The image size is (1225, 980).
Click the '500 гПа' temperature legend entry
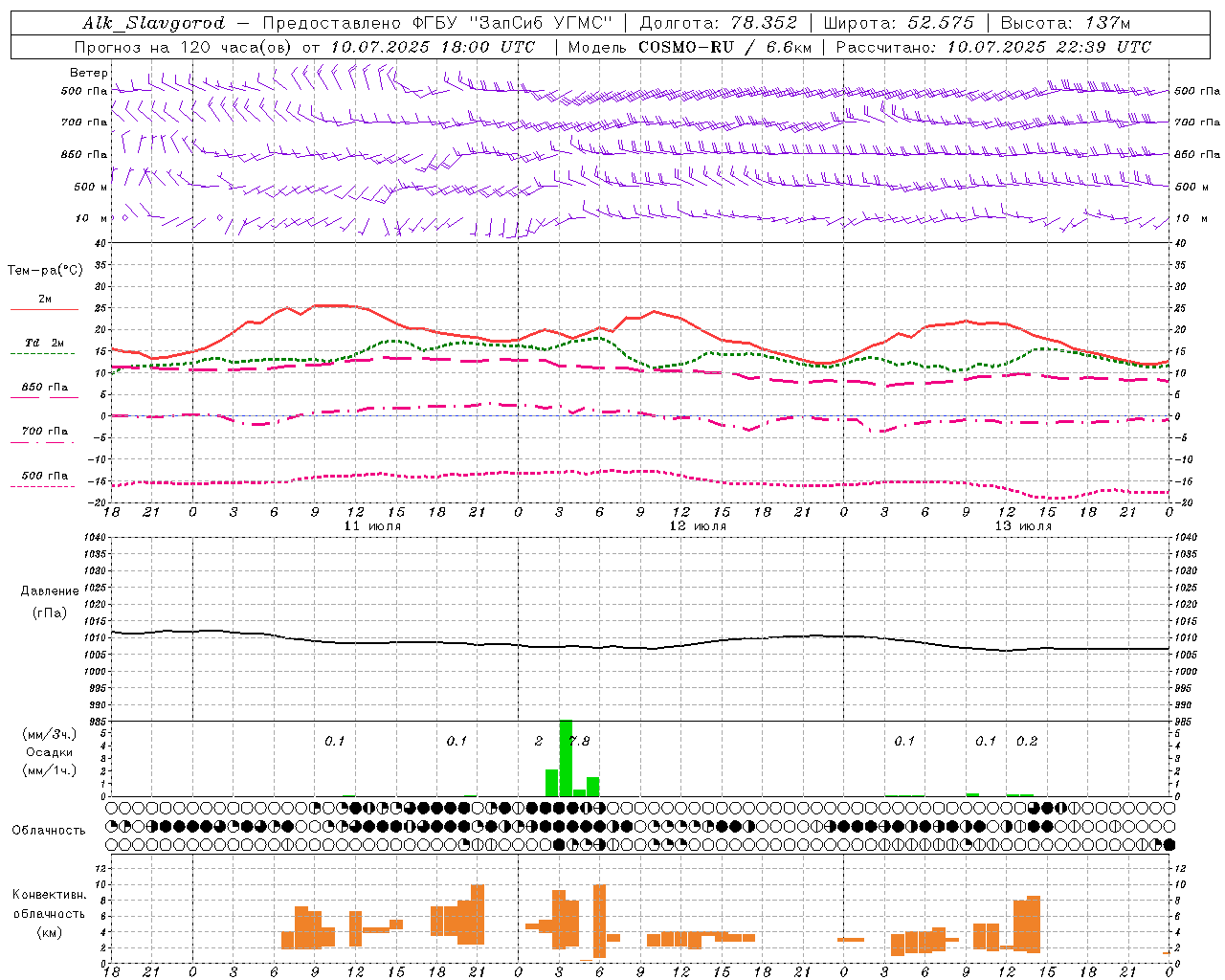45,475
